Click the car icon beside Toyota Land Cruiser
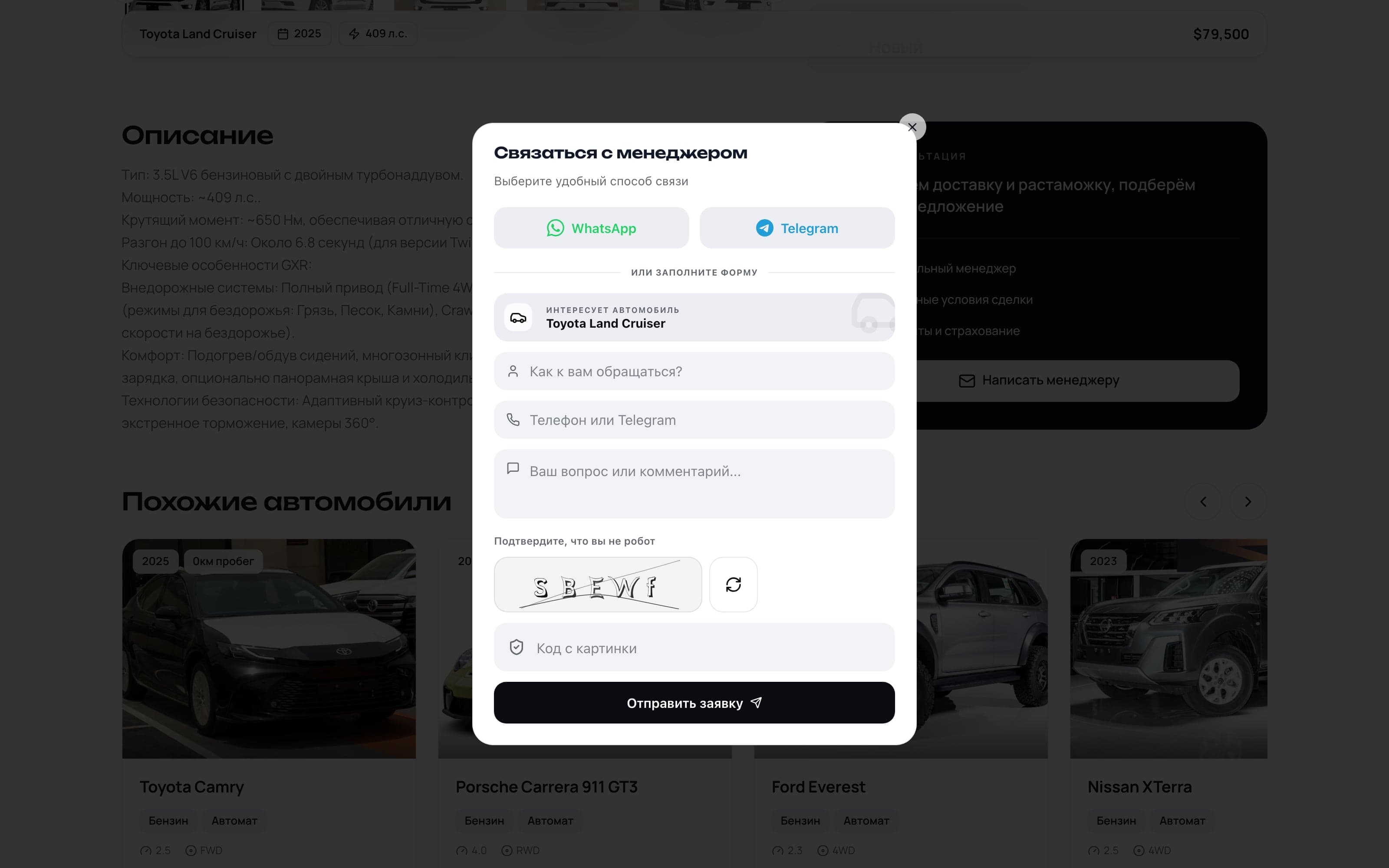1389x868 pixels. point(518,317)
